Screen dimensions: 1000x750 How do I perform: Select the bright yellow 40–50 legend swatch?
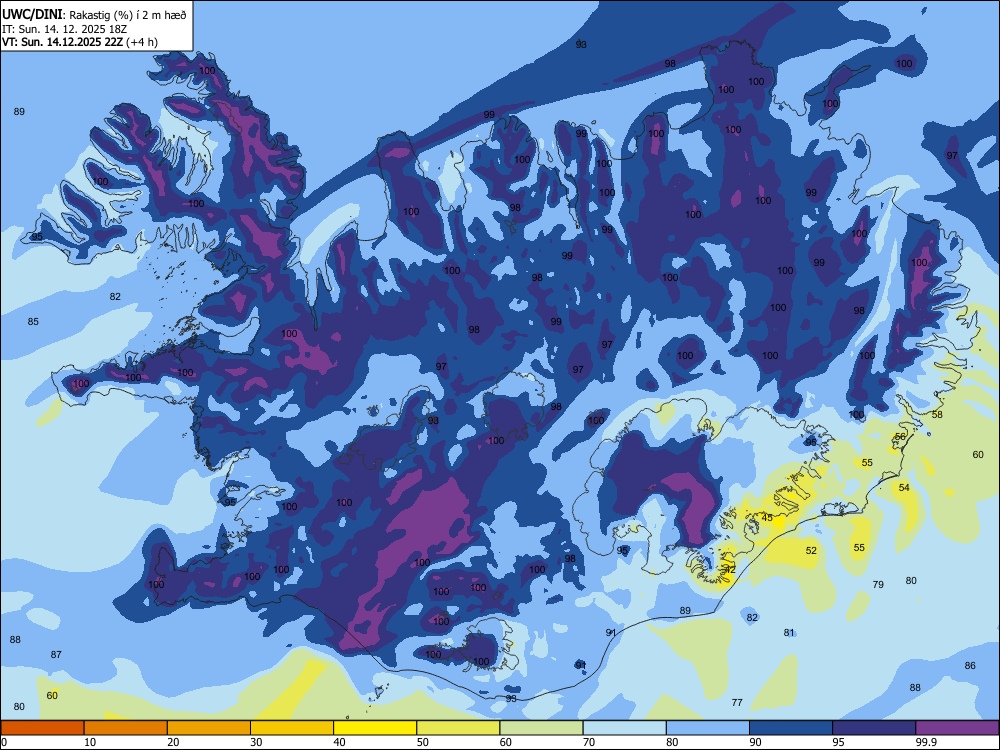(375, 728)
